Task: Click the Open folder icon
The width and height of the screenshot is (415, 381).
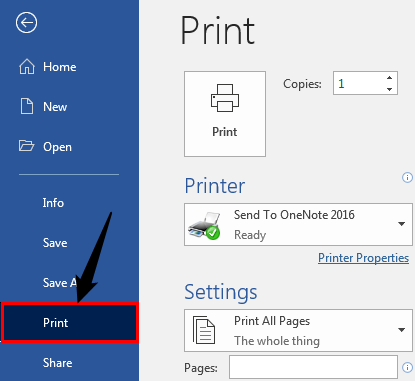Action: [x=26, y=146]
